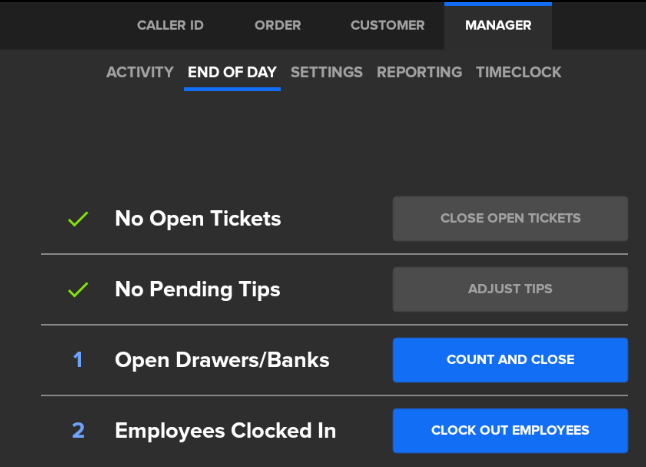The width and height of the screenshot is (646, 467).
Task: Select the End of Day sub-tab
Action: tap(232, 72)
